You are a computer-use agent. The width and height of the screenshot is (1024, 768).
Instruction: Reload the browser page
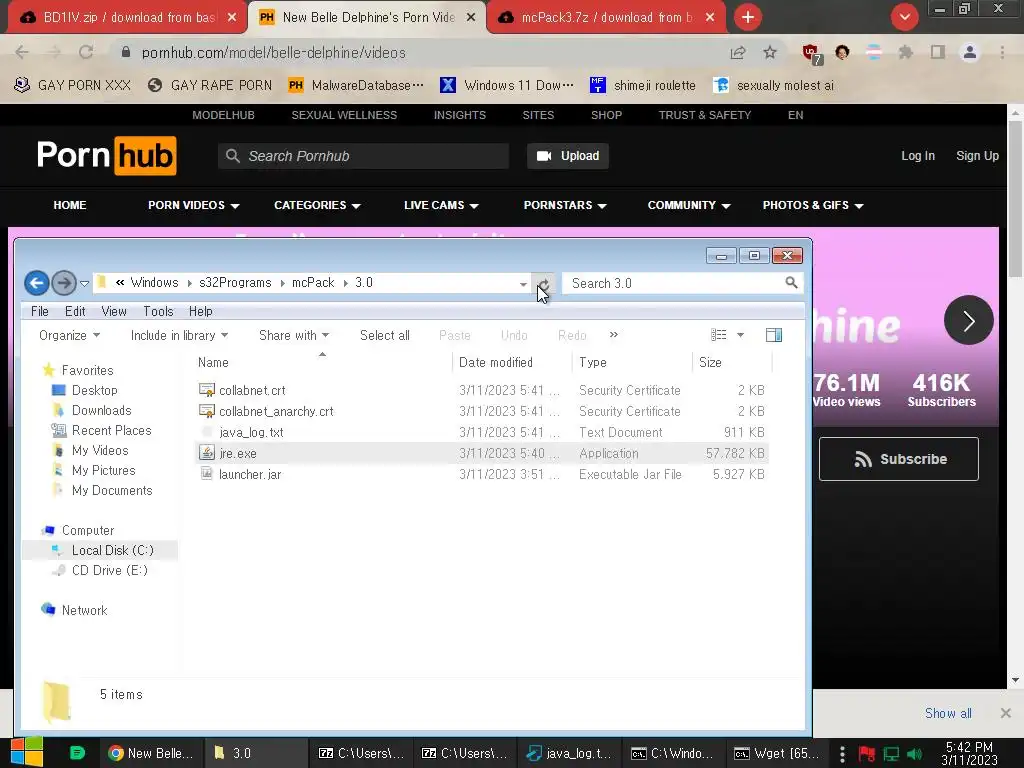click(86, 52)
